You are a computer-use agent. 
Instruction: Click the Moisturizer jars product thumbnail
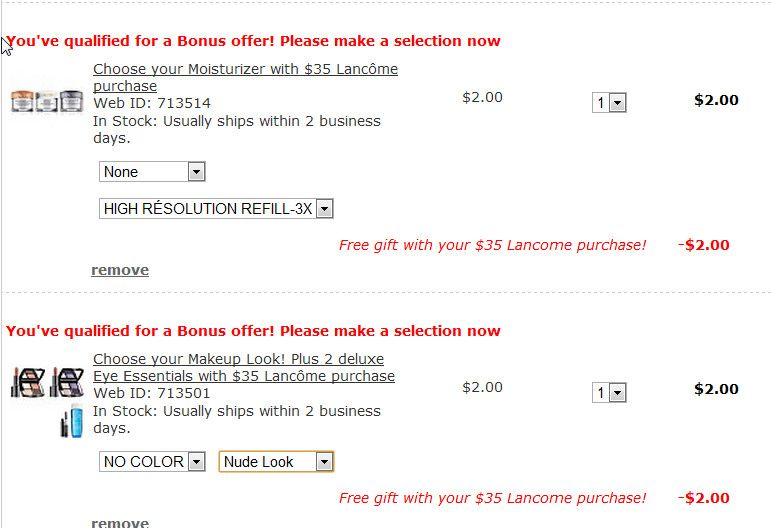tap(46, 101)
